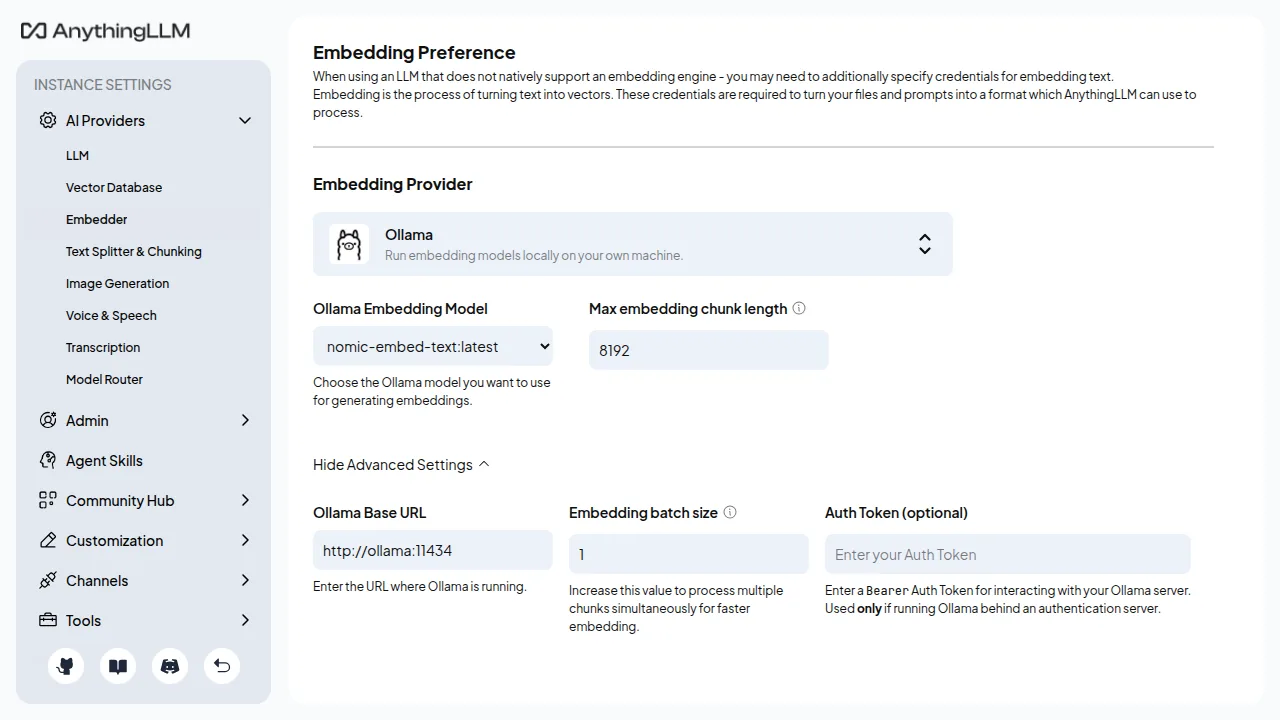This screenshot has width=1280, height=720.
Task: Open the Discord icon link
Action: point(170,666)
